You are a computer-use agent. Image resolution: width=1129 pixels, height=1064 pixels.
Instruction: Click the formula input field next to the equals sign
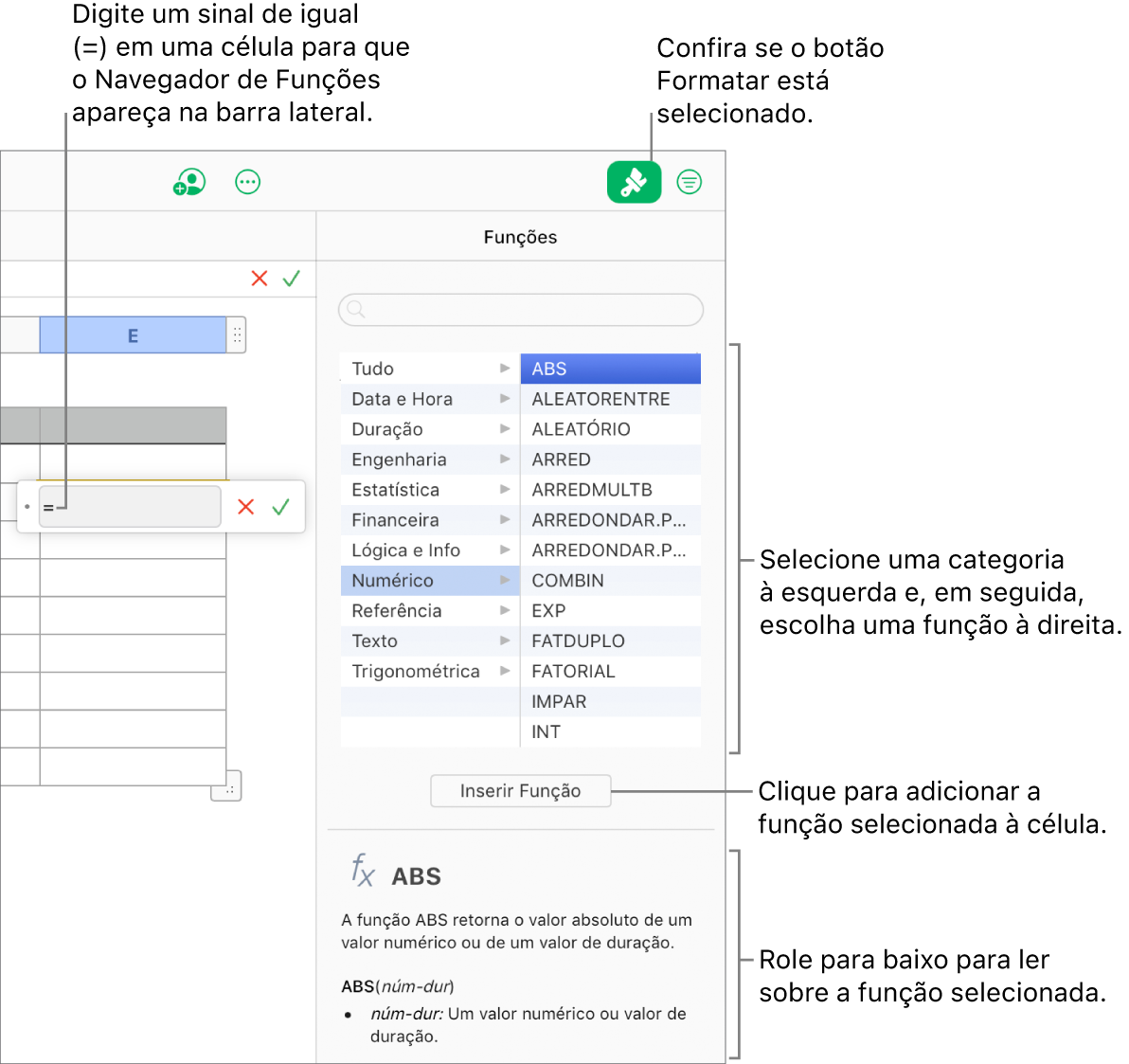click(x=133, y=507)
